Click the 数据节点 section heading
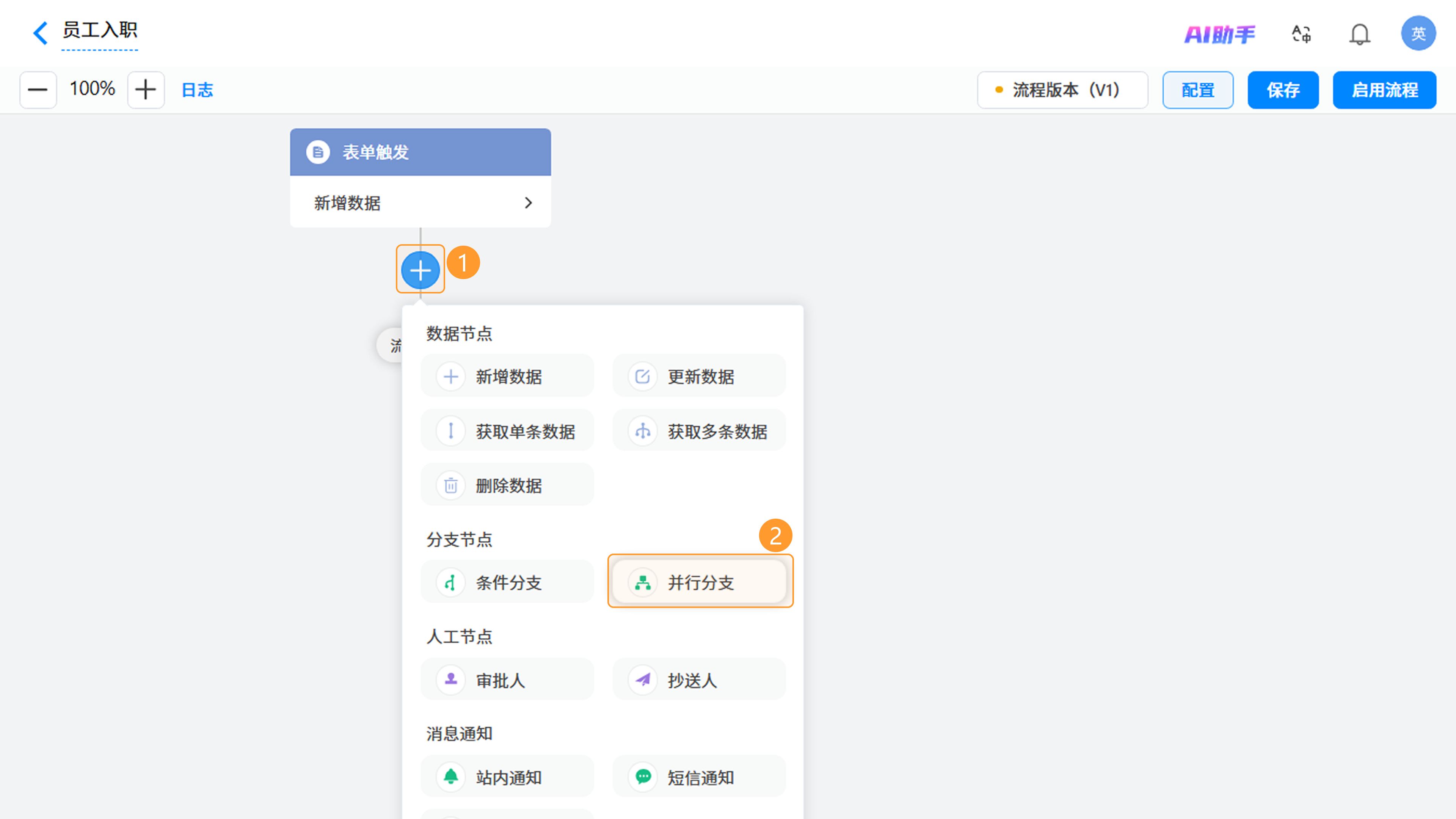Screen dimensions: 1456x819 click(x=459, y=334)
